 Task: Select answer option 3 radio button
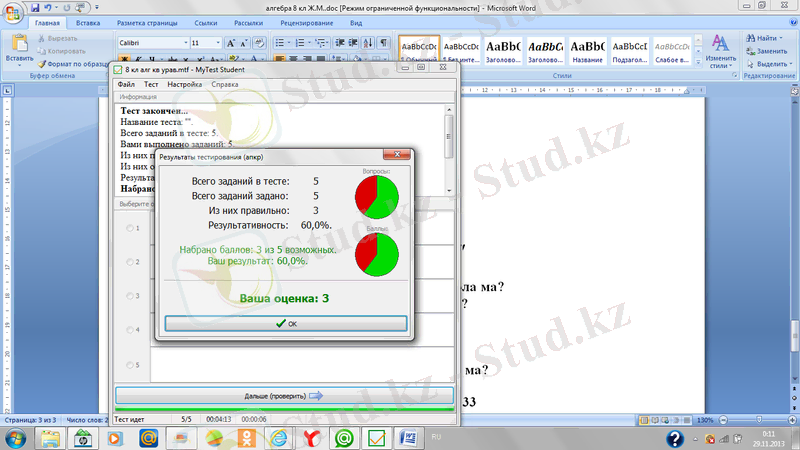[x=130, y=297]
